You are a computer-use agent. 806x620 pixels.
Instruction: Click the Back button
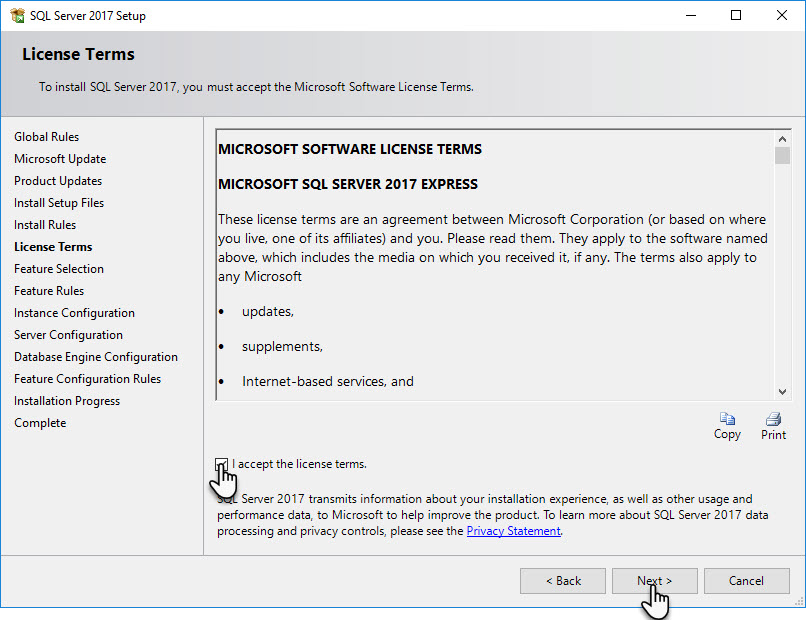point(563,581)
